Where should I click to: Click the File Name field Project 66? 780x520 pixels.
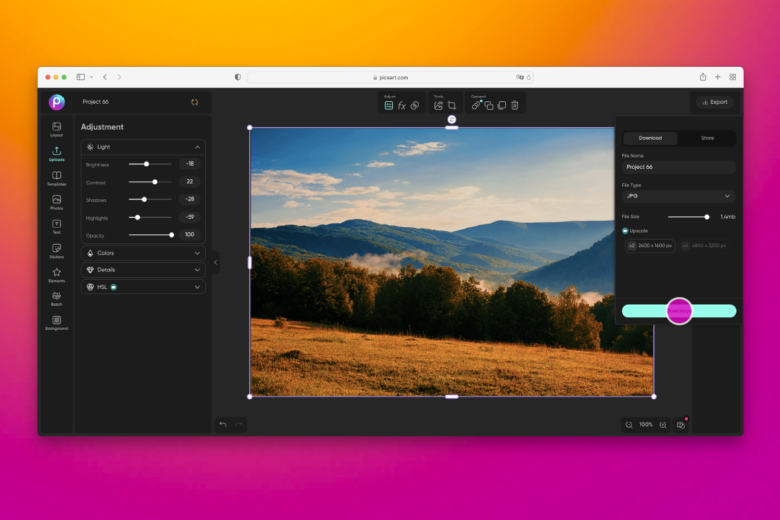679,167
